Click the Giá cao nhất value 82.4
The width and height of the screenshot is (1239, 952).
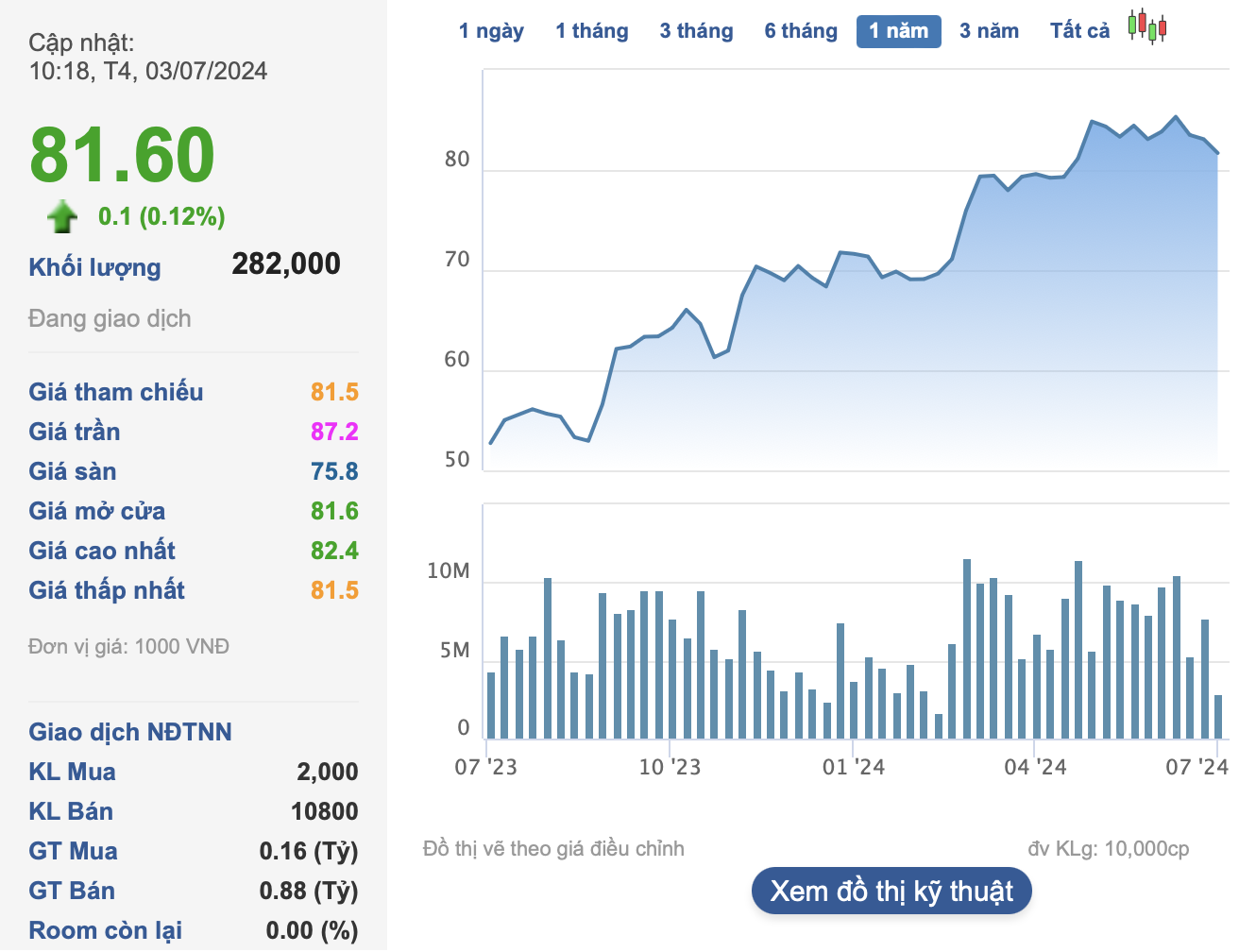(x=334, y=551)
